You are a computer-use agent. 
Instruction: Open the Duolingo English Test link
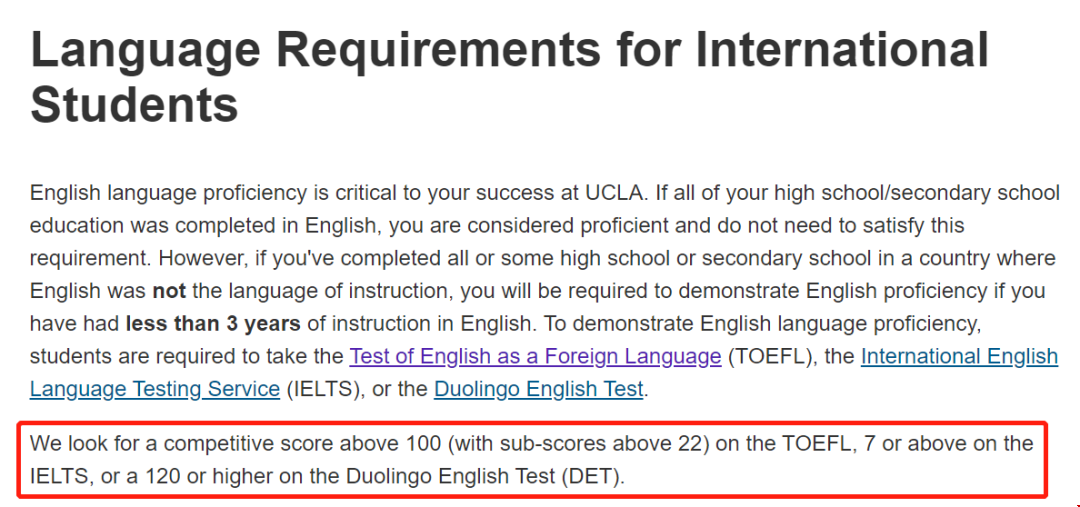click(x=539, y=389)
